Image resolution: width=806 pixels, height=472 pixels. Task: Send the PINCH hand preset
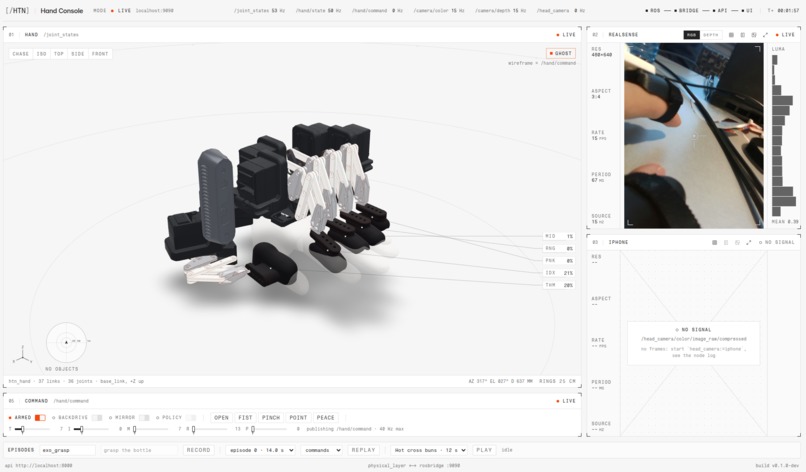271,417
